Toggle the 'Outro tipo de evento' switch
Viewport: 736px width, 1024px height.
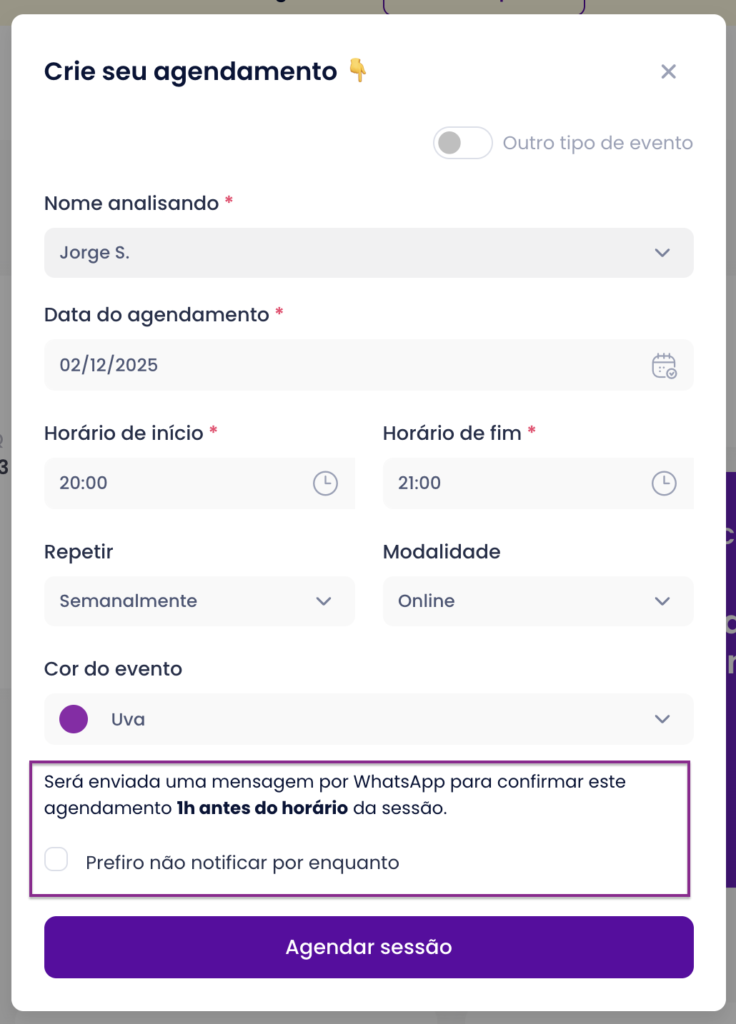[x=462, y=143]
